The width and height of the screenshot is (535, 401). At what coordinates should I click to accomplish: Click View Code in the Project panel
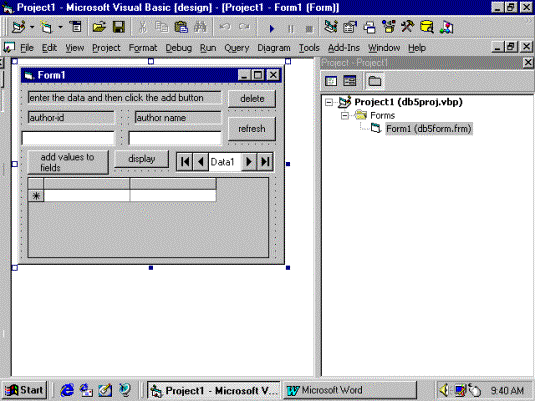(x=331, y=81)
